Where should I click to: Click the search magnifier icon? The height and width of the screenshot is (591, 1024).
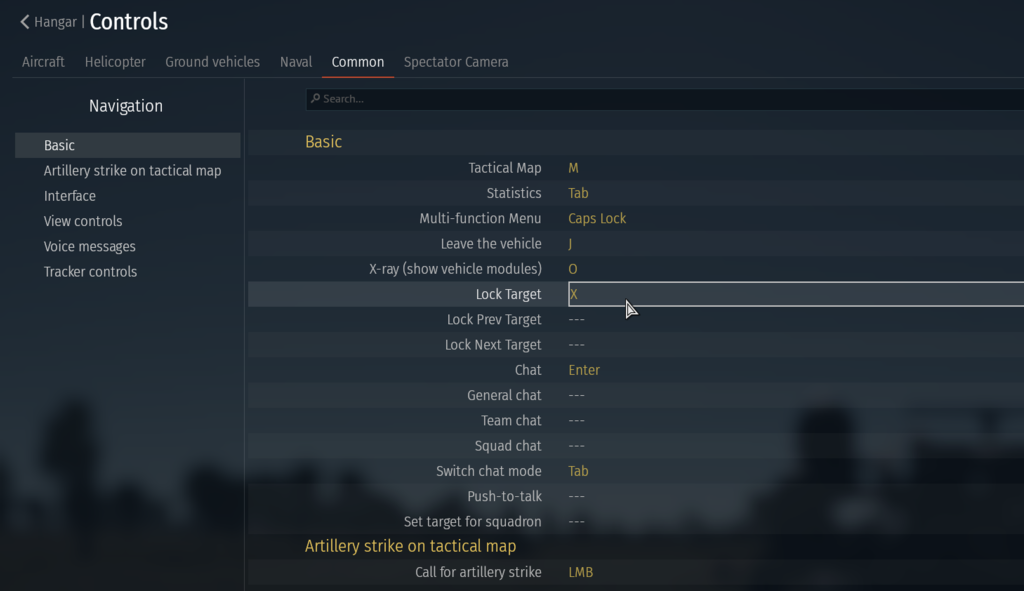pos(315,99)
